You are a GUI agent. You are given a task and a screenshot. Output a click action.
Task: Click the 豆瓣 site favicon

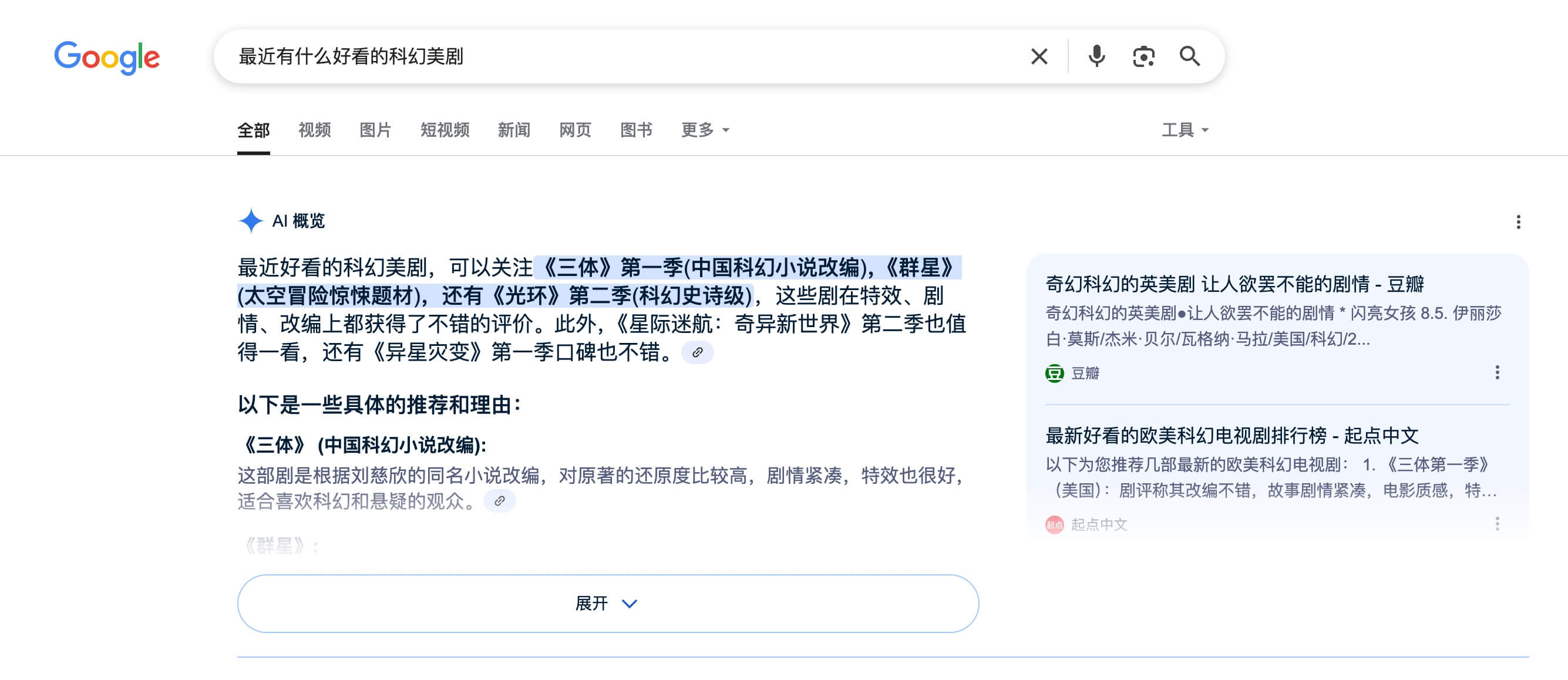point(1055,373)
